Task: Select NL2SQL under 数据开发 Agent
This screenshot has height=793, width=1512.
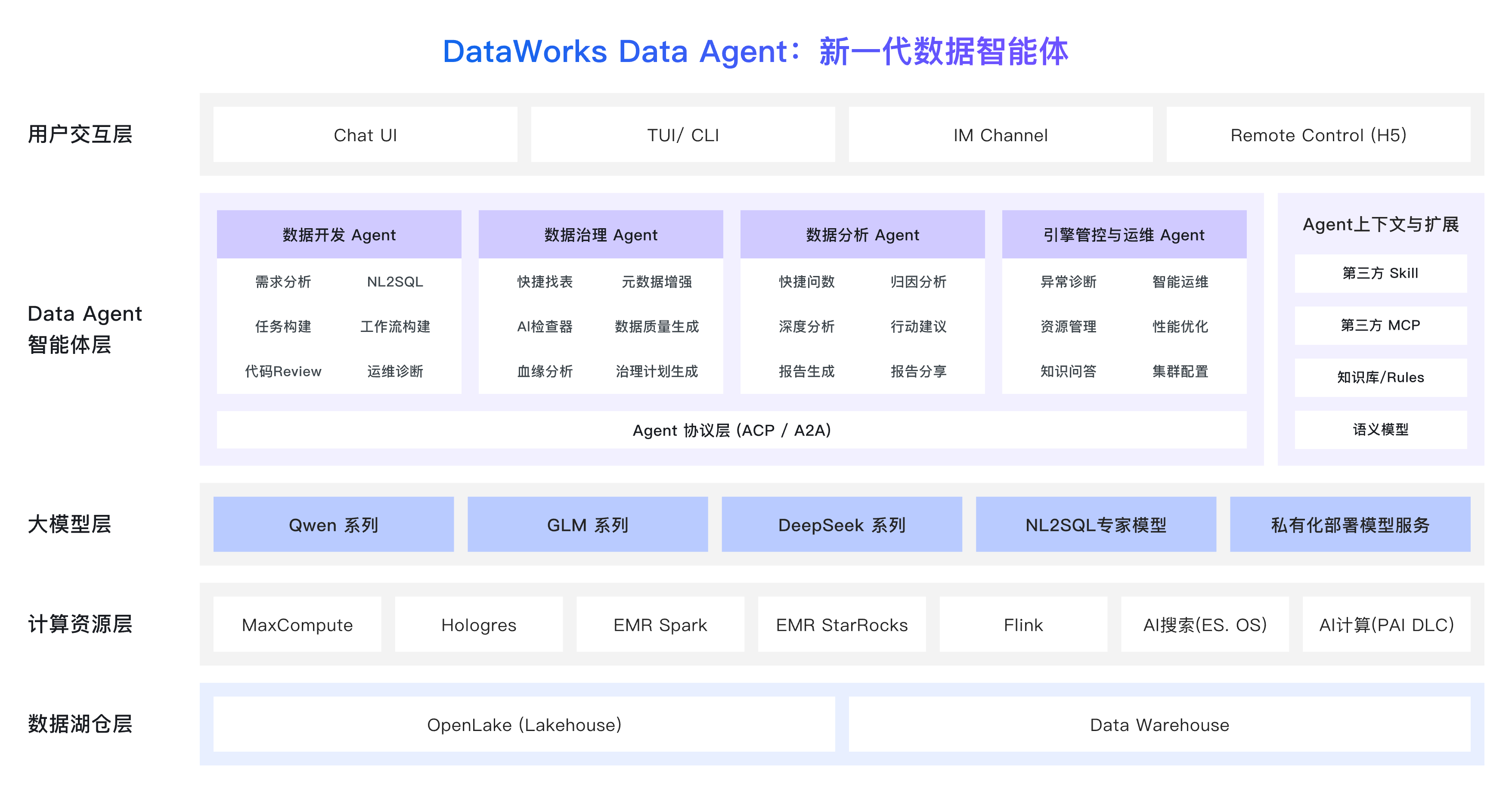Action: pos(395,282)
